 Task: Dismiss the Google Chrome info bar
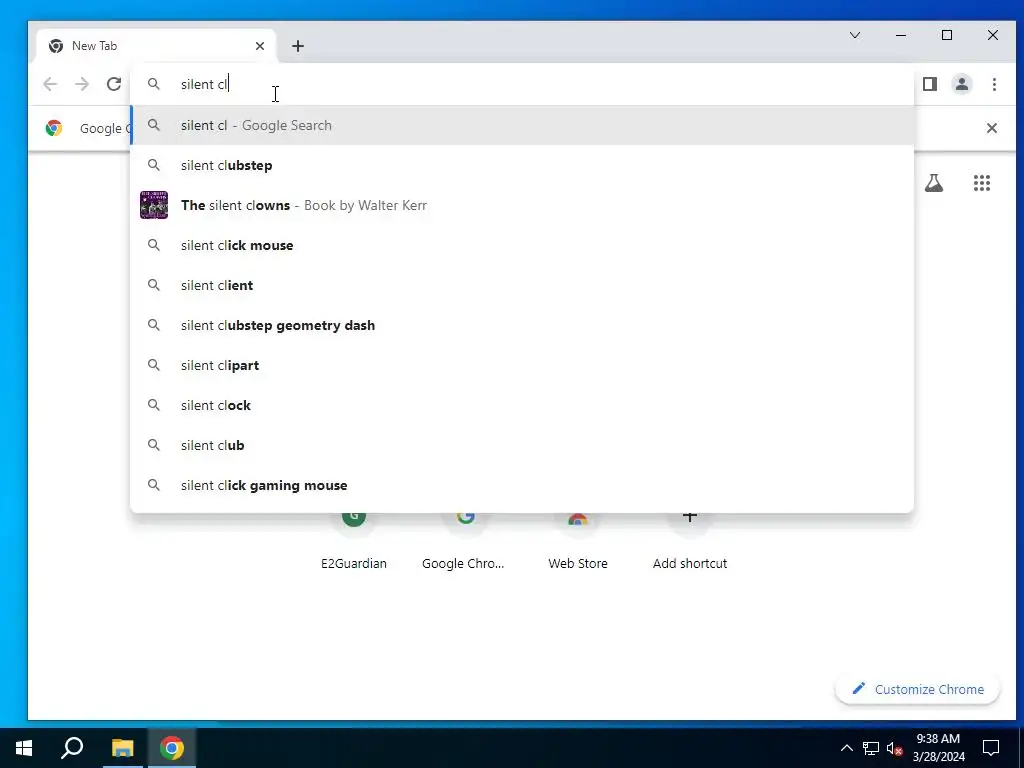(991, 128)
